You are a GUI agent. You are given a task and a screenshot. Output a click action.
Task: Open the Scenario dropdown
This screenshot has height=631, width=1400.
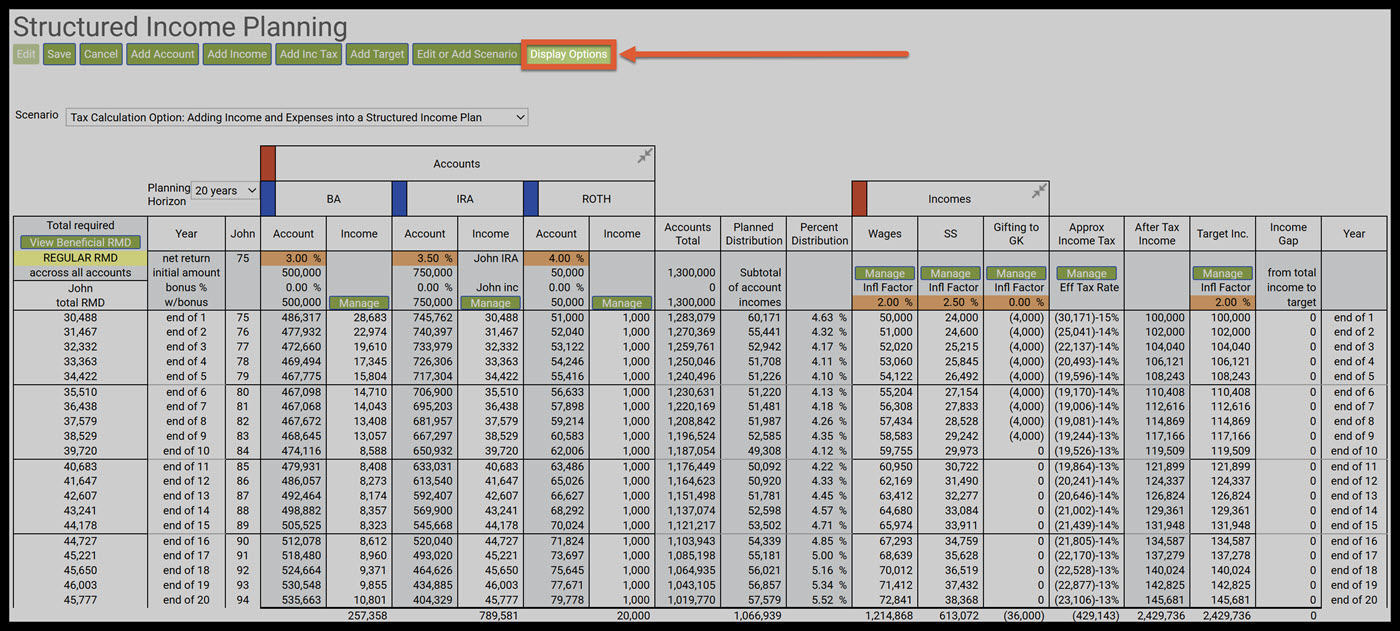[x=297, y=117]
